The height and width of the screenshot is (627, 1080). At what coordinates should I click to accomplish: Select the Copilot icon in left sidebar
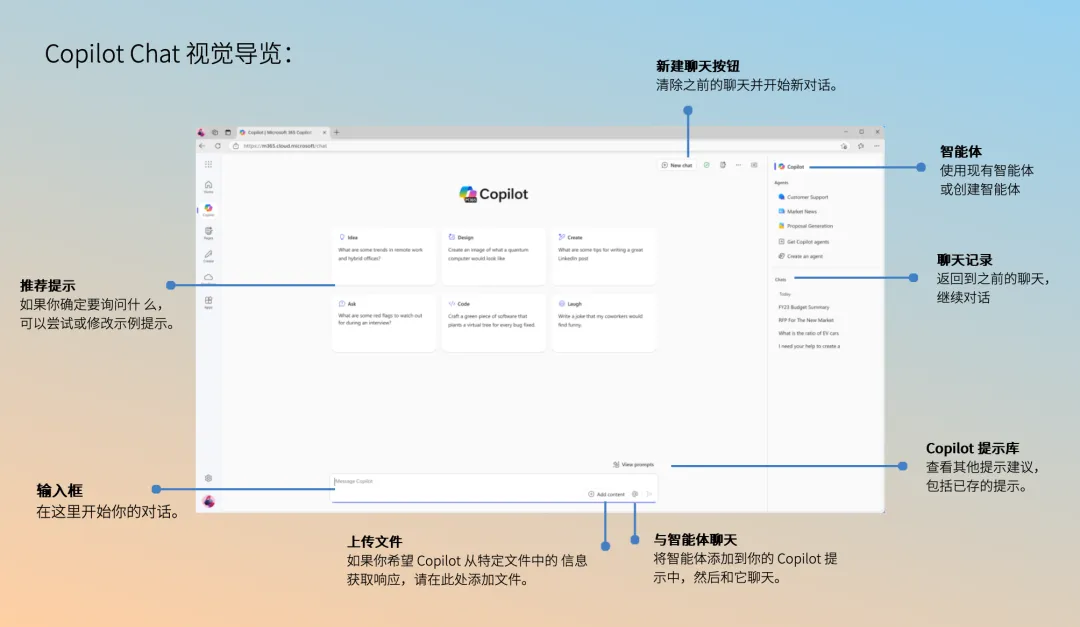(x=208, y=209)
